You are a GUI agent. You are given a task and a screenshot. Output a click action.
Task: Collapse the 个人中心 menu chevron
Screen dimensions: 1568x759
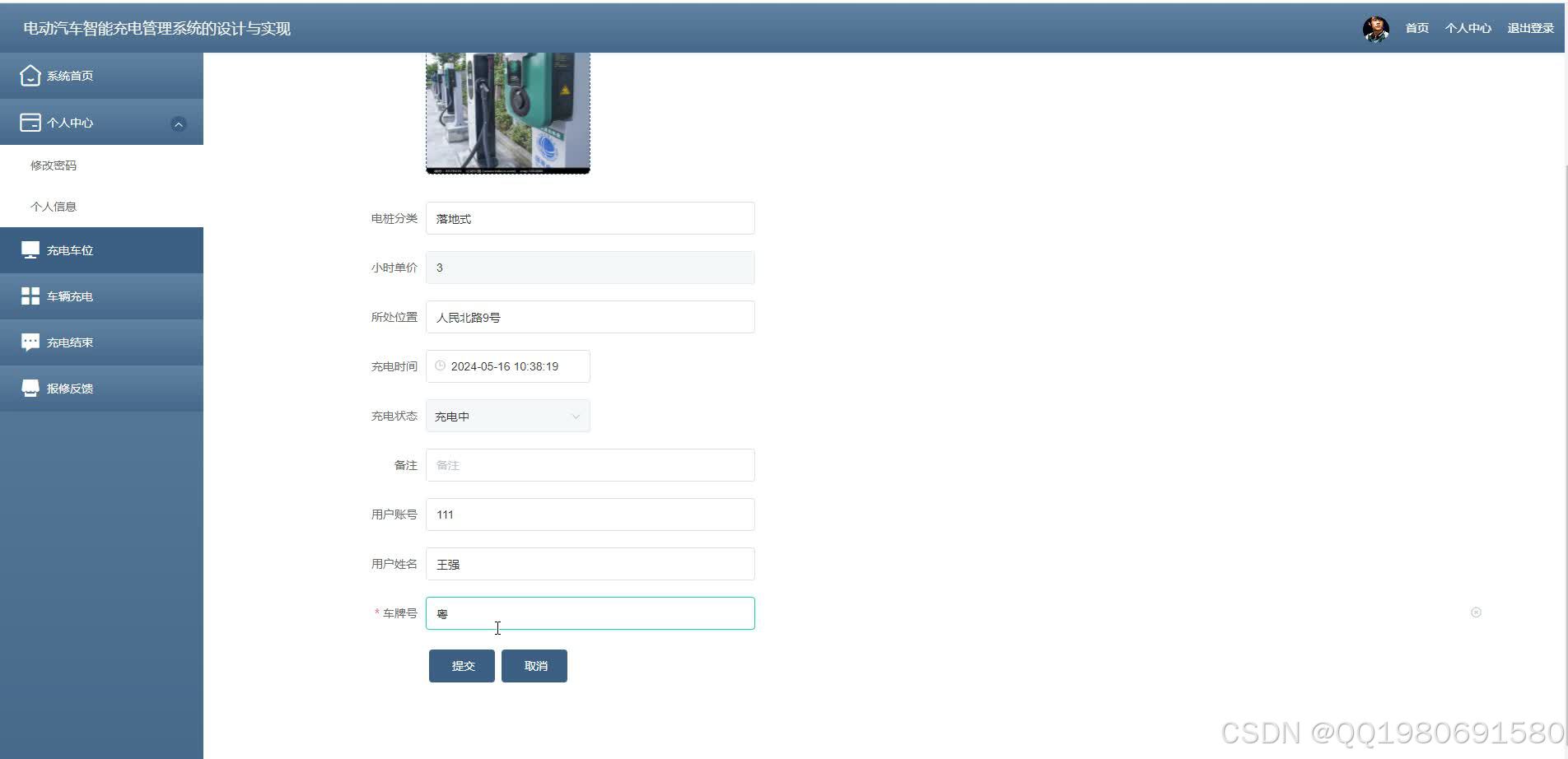pos(178,124)
